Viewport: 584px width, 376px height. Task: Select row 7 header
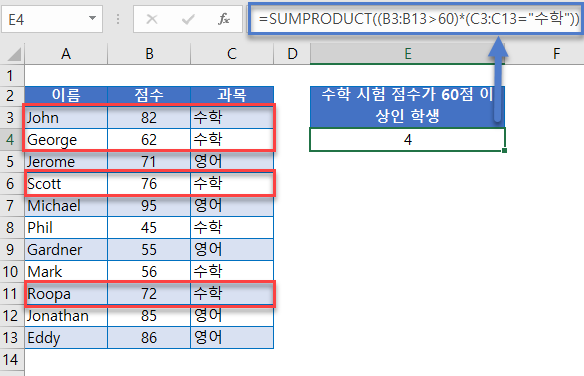point(12,205)
